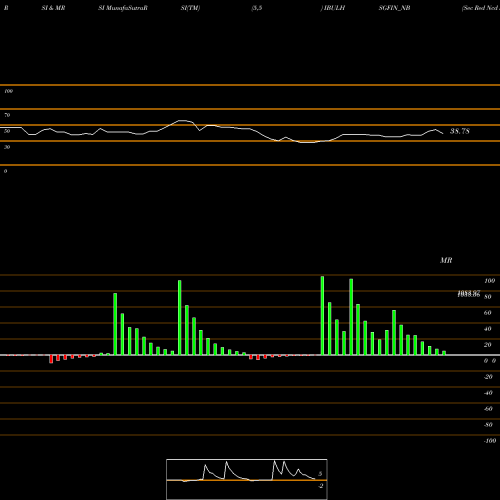Select the 'IBULH' header text
This screenshot has height=500, width=500.
pos(334,8)
